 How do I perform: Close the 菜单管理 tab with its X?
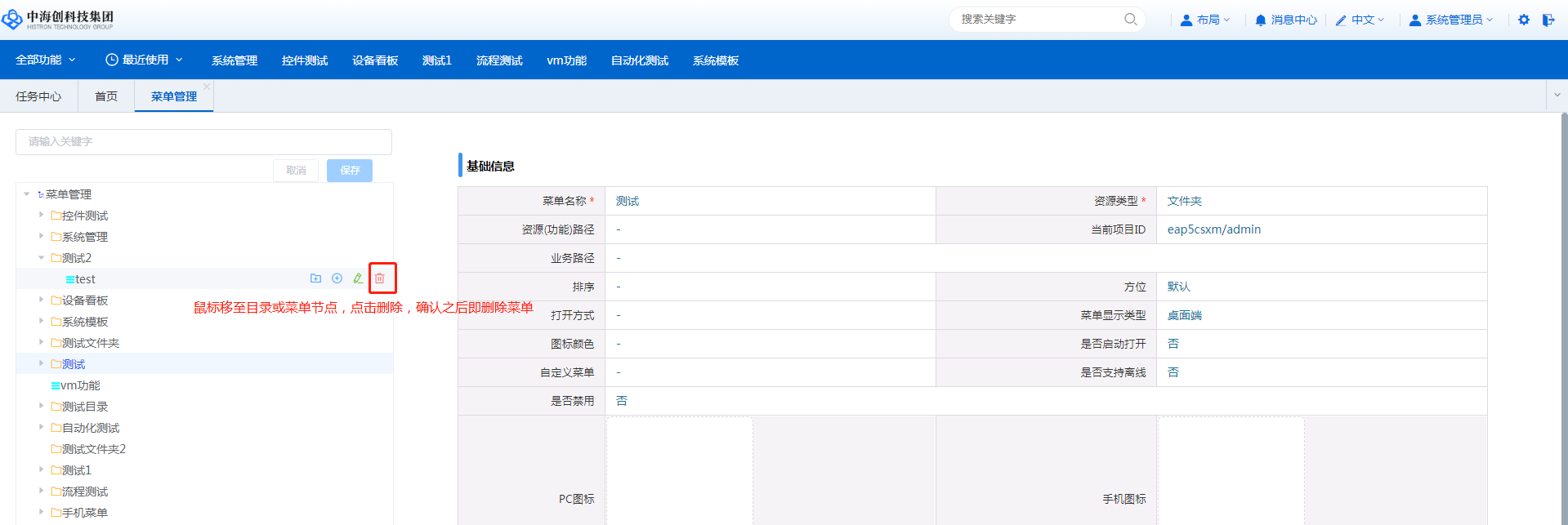pyautogui.click(x=207, y=87)
